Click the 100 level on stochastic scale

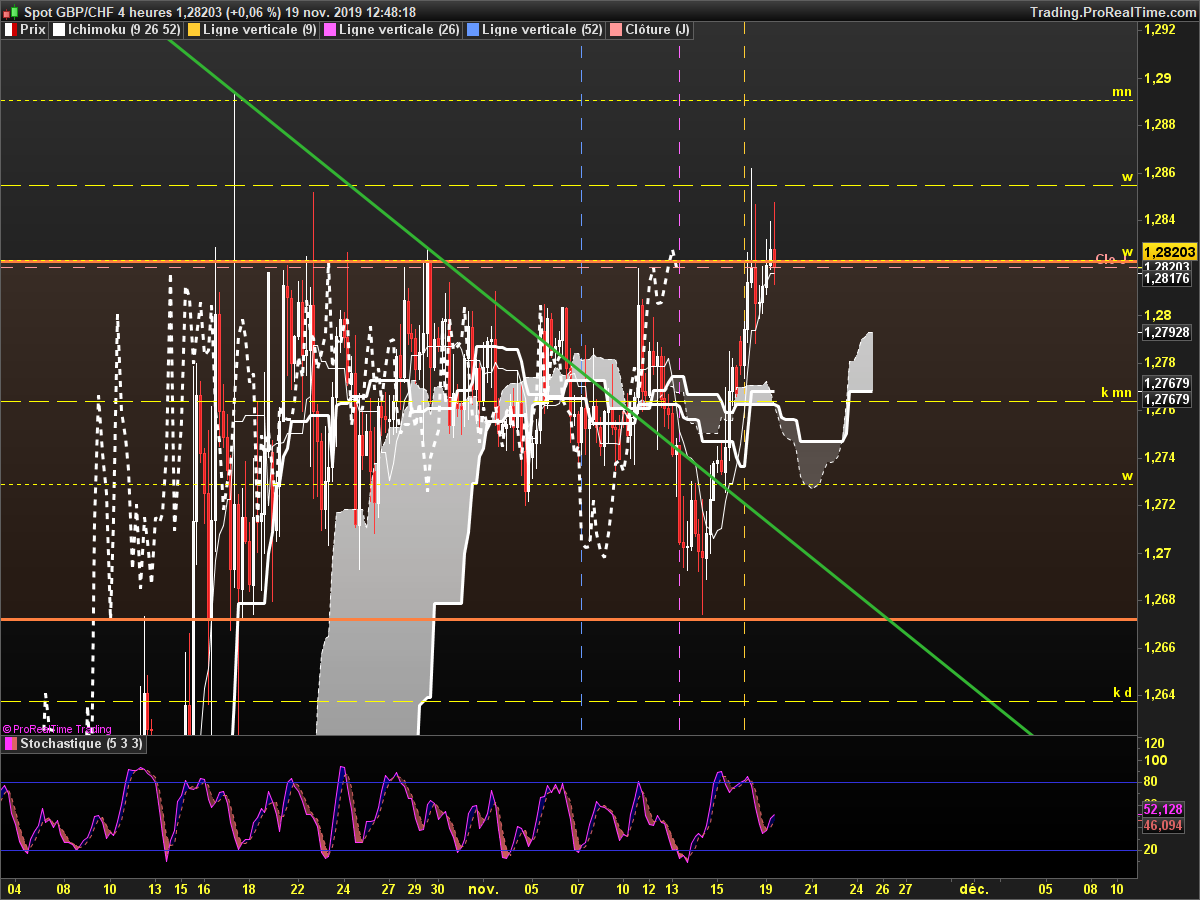coord(1154,762)
